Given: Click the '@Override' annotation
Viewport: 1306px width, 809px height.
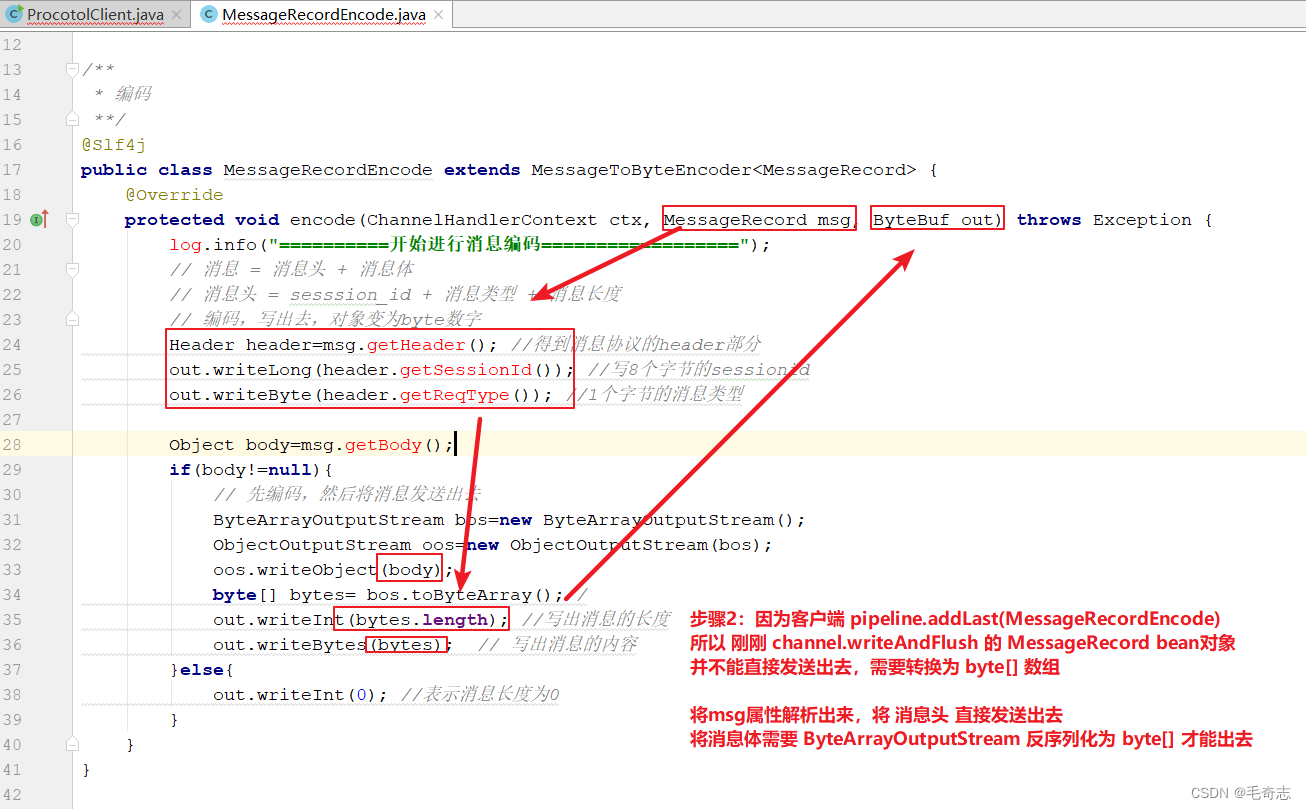Looking at the screenshot, I should click(174, 194).
